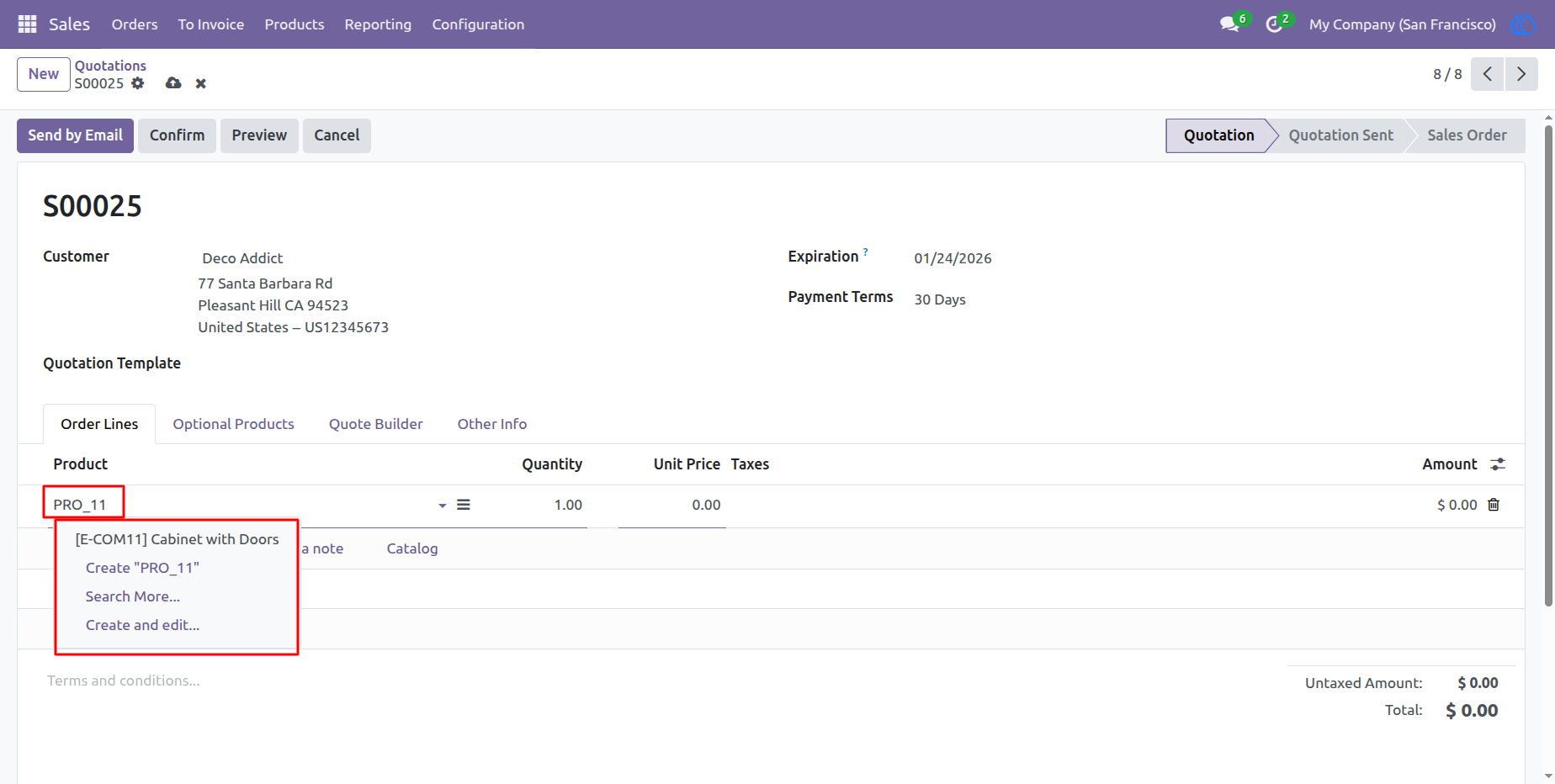Delete the order line with trash icon
This screenshot has height=784, width=1555.
[x=1494, y=505]
